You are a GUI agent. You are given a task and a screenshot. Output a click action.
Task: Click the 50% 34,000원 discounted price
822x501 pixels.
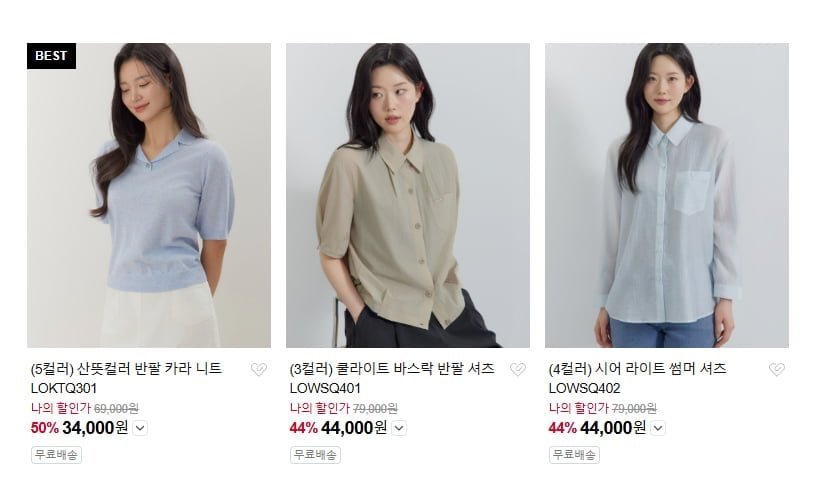click(79, 428)
